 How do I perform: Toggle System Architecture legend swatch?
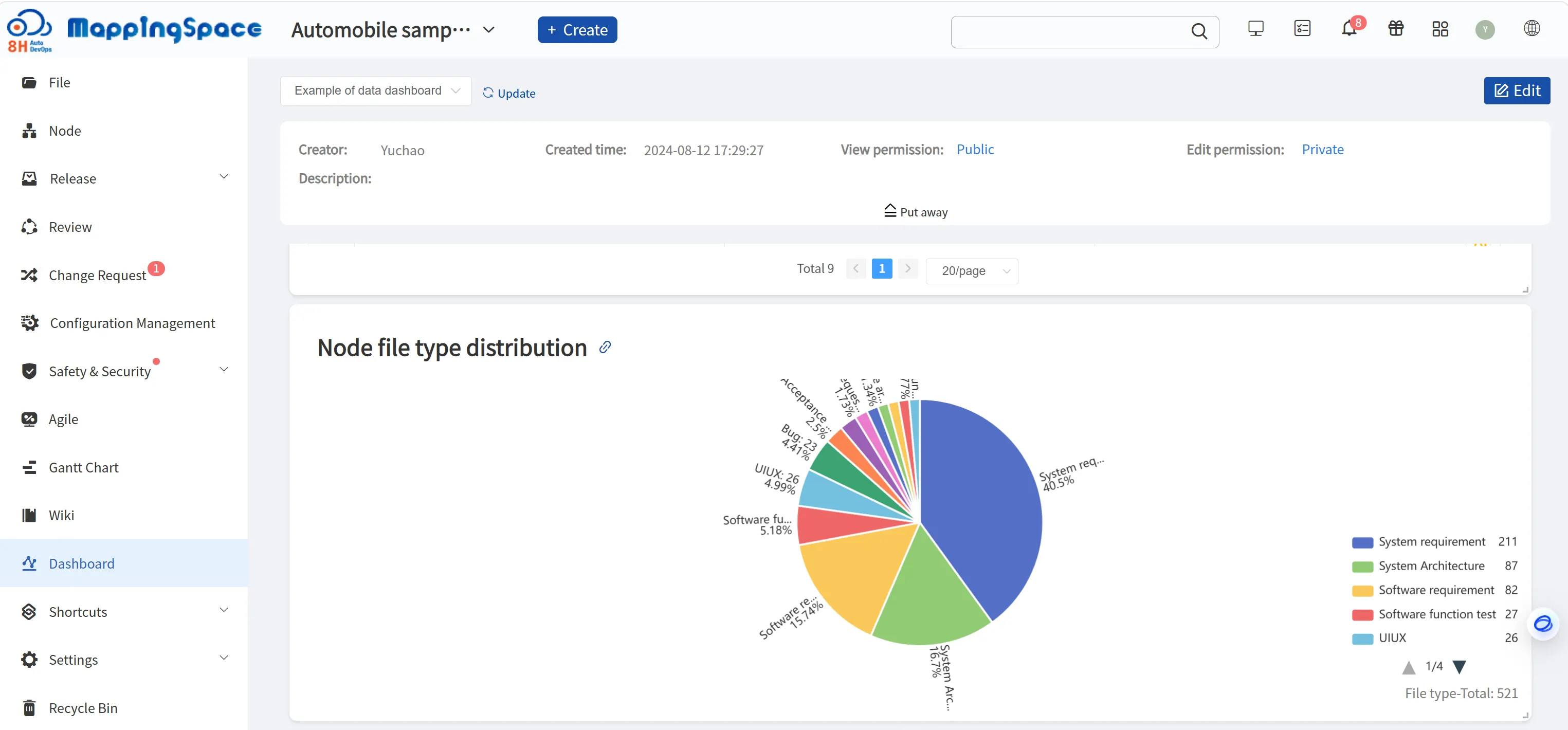1362,567
